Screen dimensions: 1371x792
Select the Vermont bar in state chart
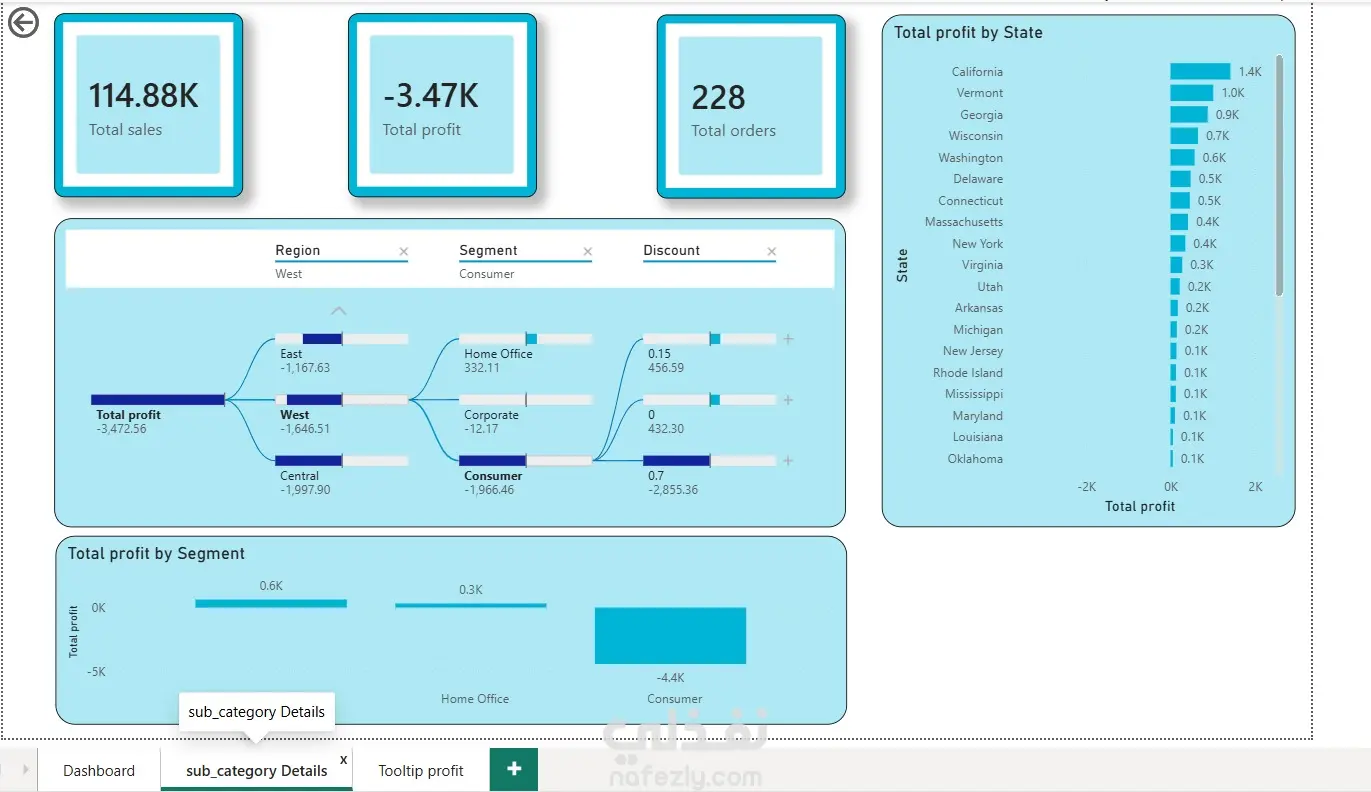coord(1192,93)
